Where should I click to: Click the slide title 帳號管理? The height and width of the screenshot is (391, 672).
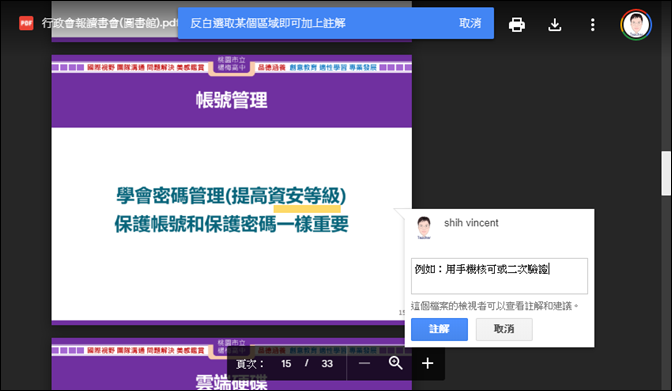click(x=231, y=100)
